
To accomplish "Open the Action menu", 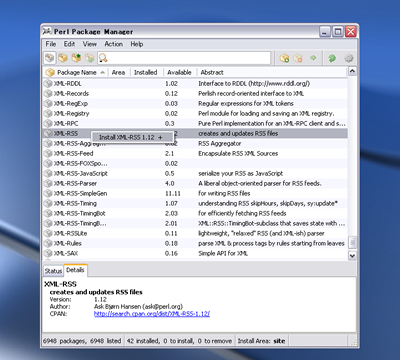I will click(x=114, y=44).
